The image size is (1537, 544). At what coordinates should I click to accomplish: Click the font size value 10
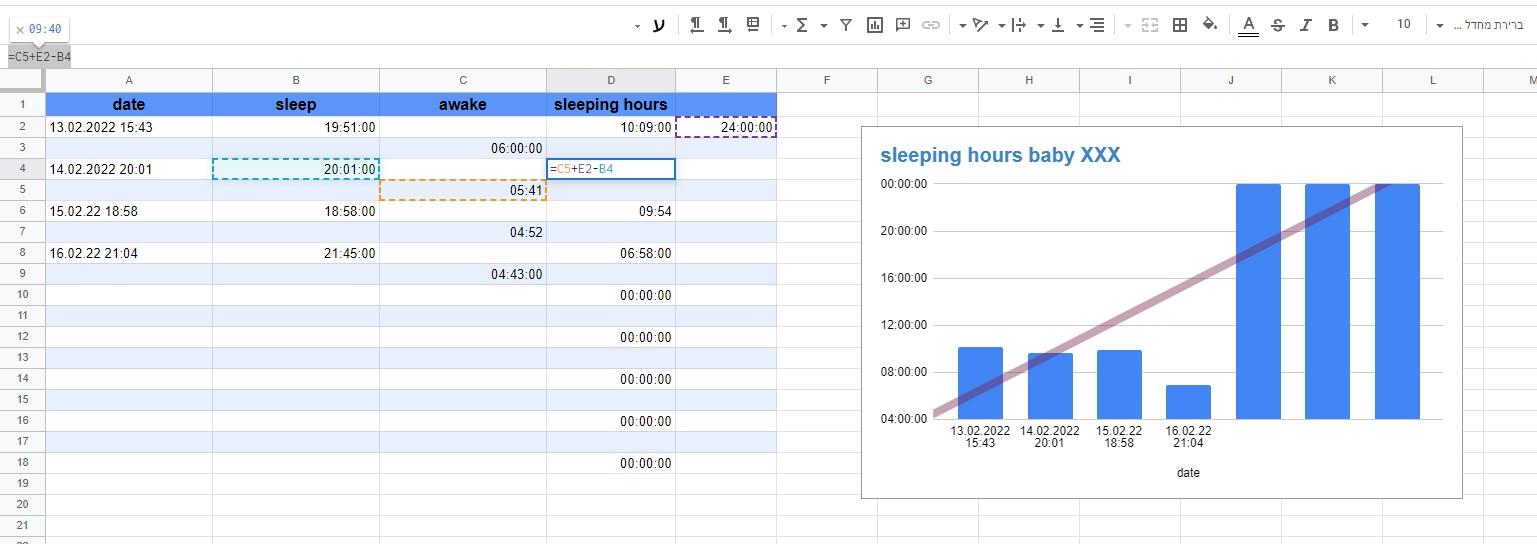point(1404,25)
